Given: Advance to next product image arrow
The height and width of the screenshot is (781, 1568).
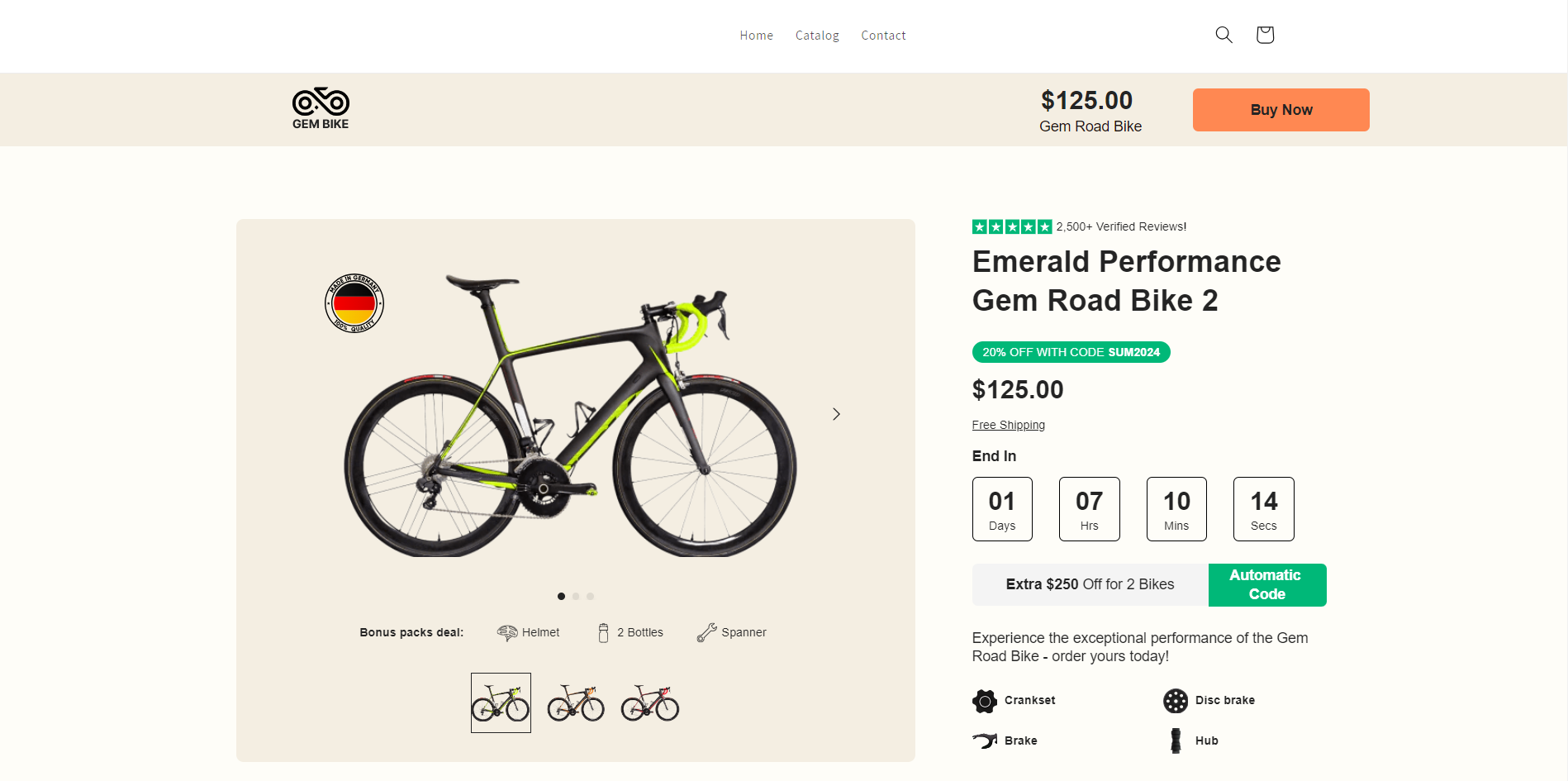Looking at the screenshot, I should point(836,414).
